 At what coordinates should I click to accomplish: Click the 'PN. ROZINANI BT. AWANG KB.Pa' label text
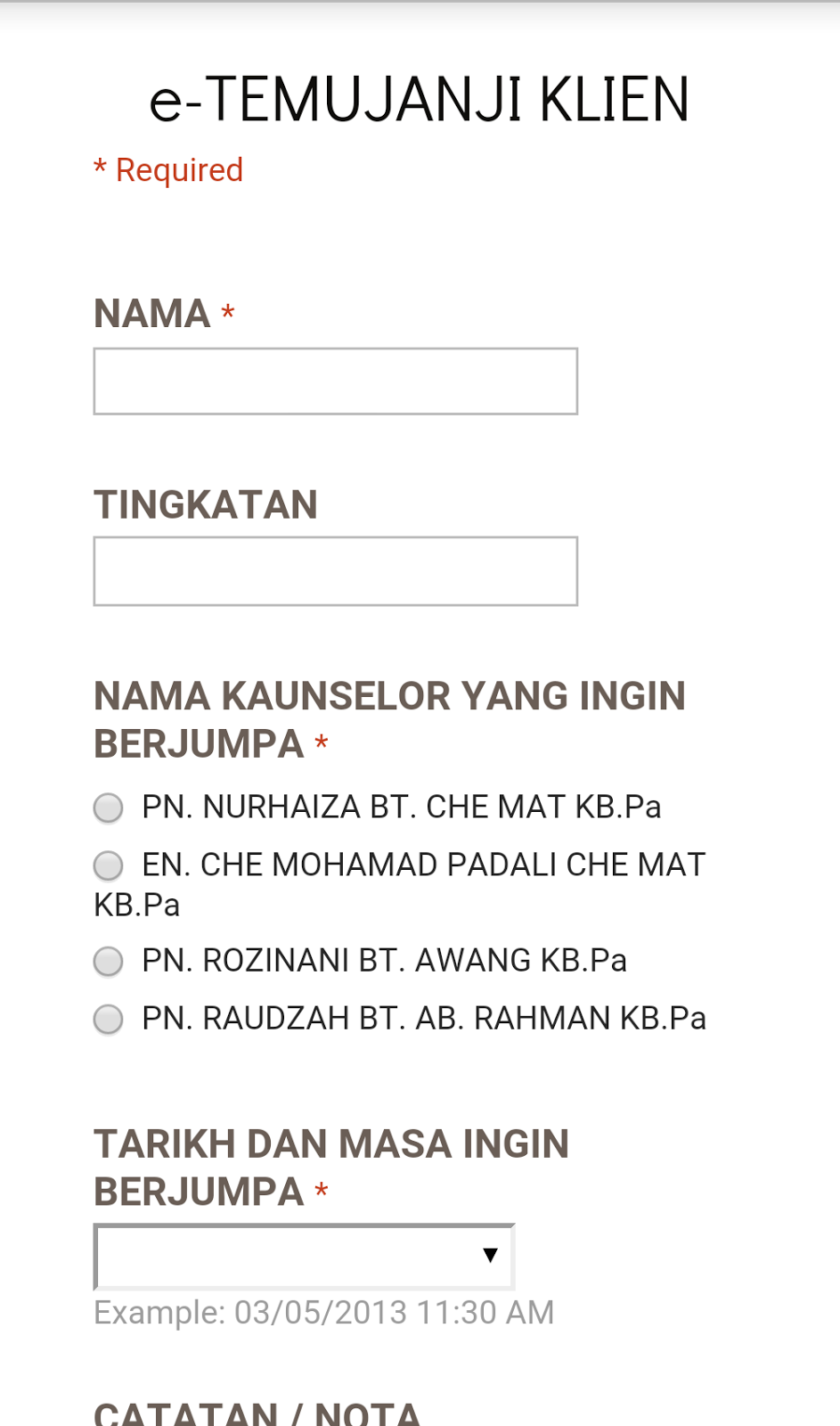coord(384,961)
